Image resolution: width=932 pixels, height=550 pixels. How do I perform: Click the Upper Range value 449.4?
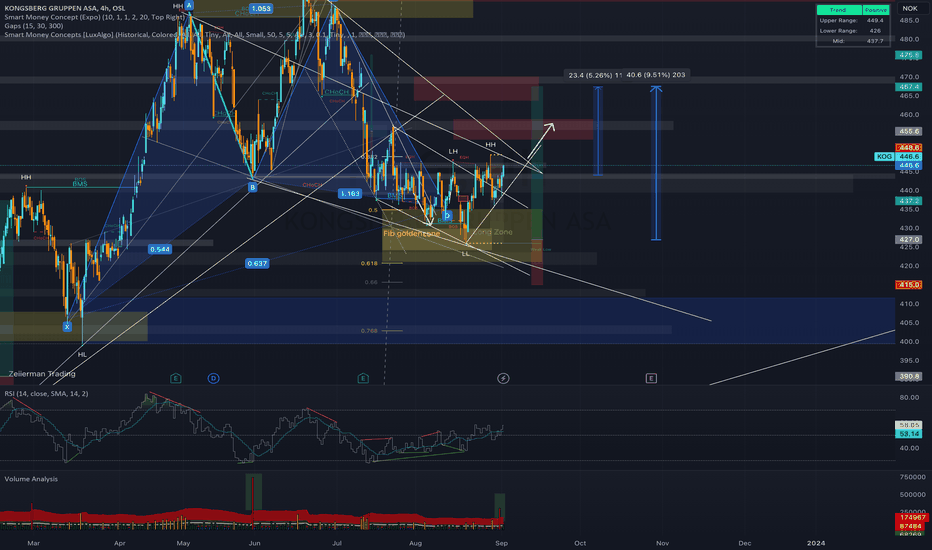(x=876, y=20)
